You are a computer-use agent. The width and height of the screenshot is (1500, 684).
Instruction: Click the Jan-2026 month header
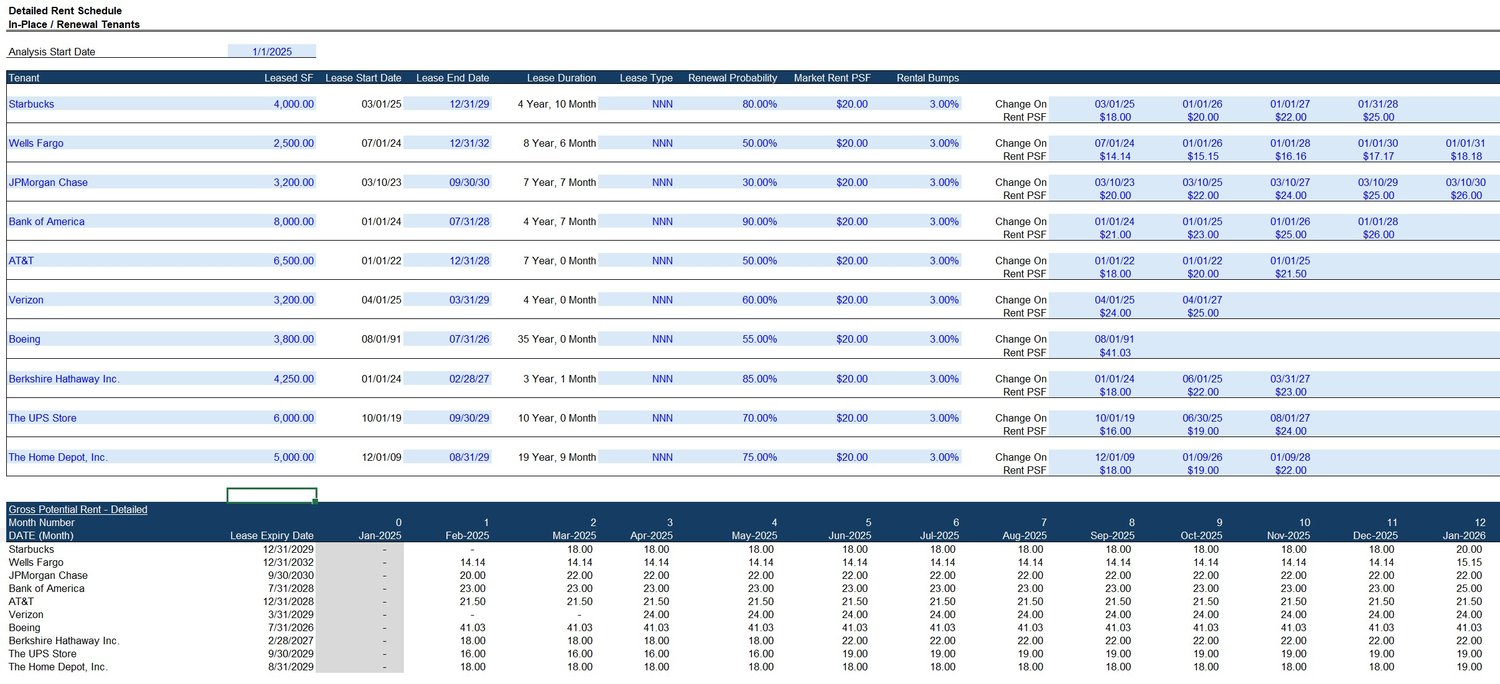click(x=1464, y=536)
